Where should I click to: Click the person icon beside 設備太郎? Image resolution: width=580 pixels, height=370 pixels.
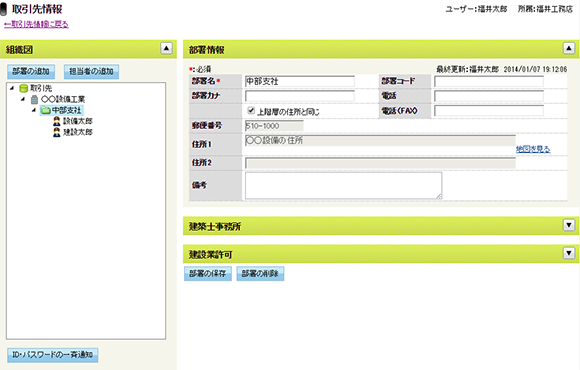pyautogui.click(x=57, y=121)
